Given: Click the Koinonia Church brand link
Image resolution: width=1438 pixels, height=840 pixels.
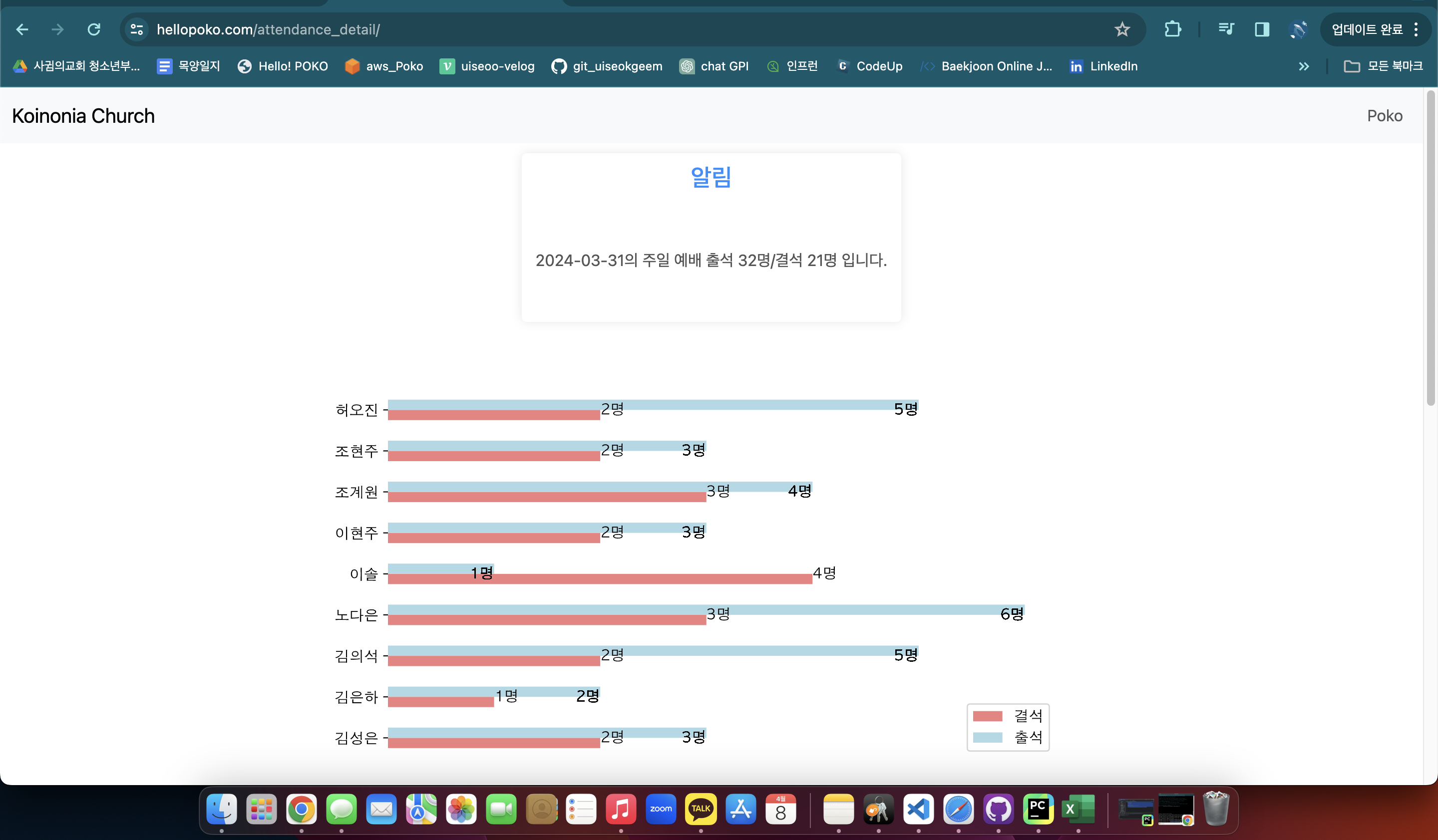Looking at the screenshot, I should pos(83,116).
